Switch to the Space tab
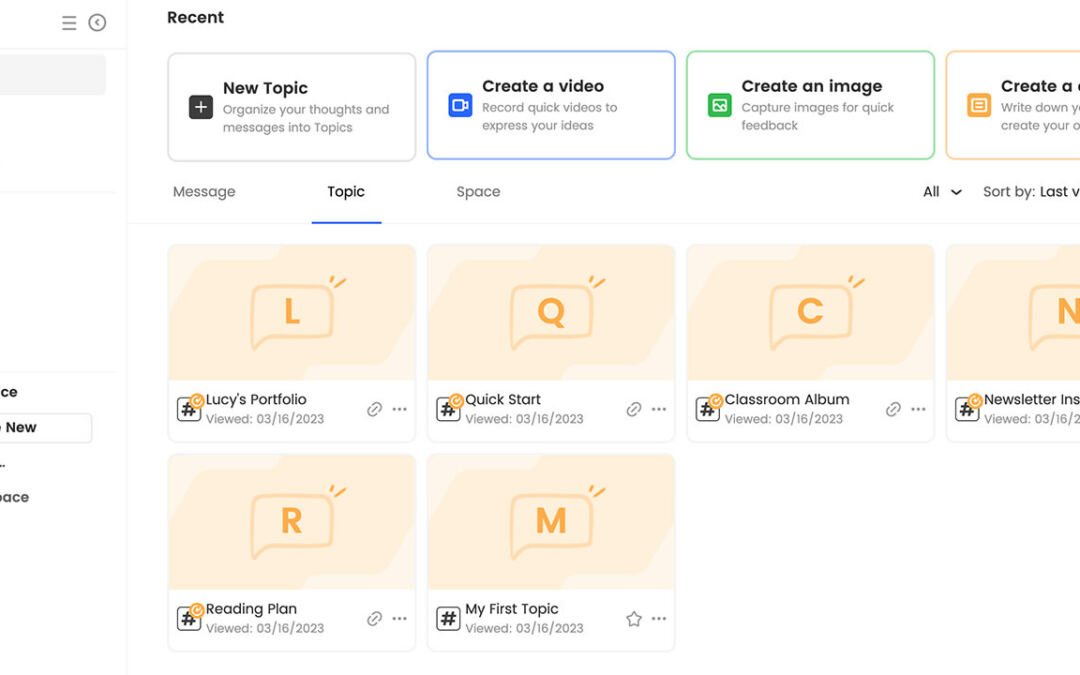This screenshot has width=1080, height=675. (478, 192)
